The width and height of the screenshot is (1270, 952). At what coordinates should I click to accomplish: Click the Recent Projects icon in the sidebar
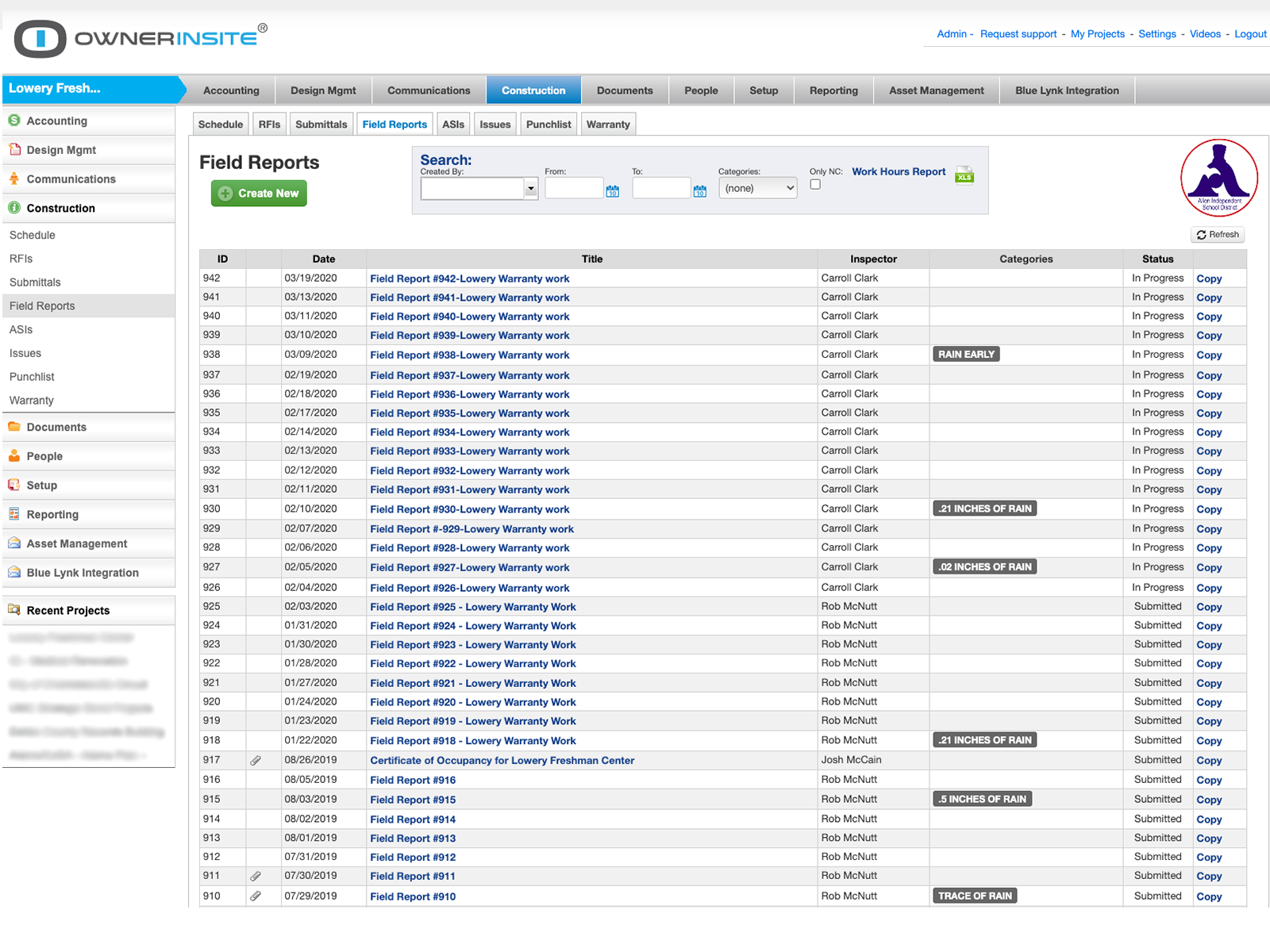[13, 609]
